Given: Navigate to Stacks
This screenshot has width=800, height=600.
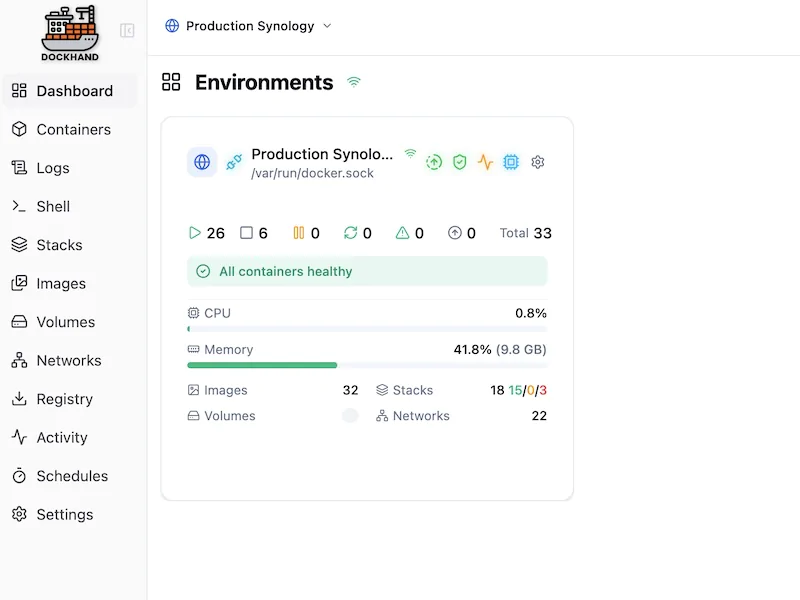Looking at the screenshot, I should (x=70, y=245).
